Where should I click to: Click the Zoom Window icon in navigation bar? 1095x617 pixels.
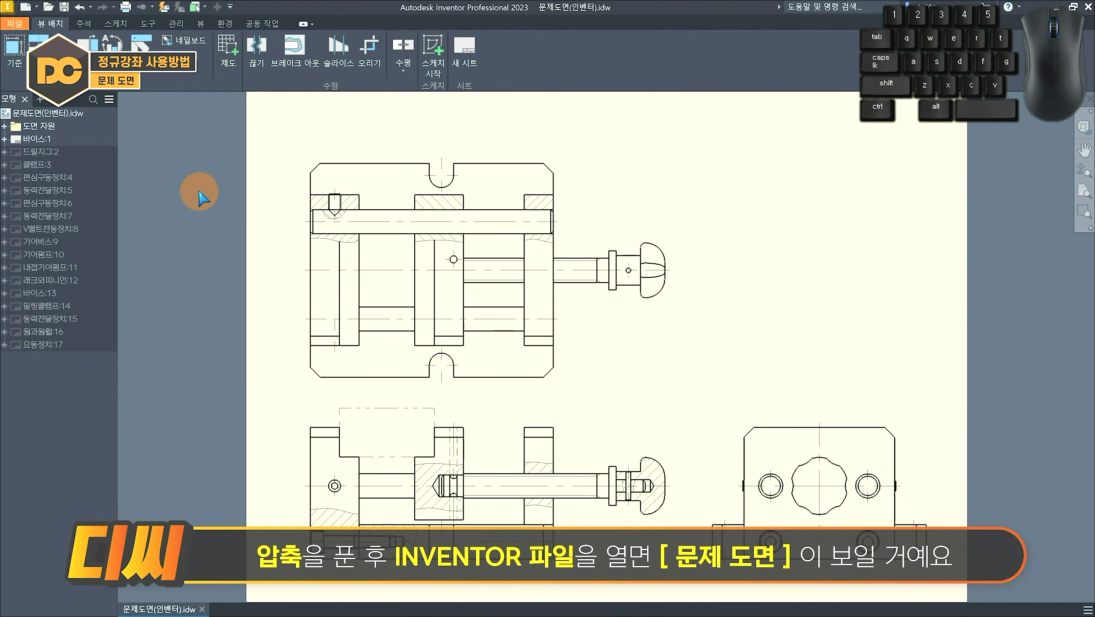click(1084, 211)
